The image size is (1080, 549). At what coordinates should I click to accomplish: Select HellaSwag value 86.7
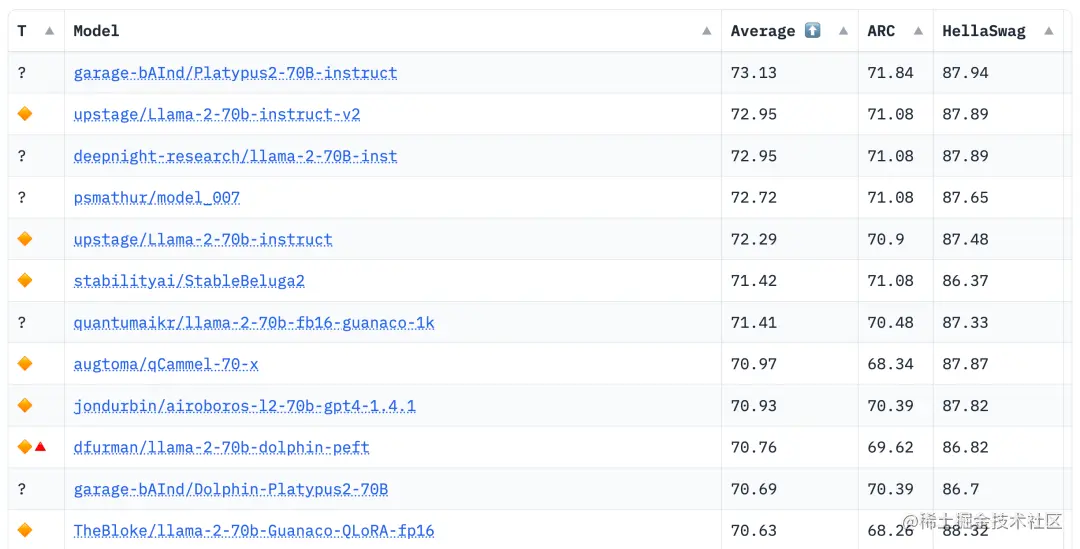[x=961, y=490]
